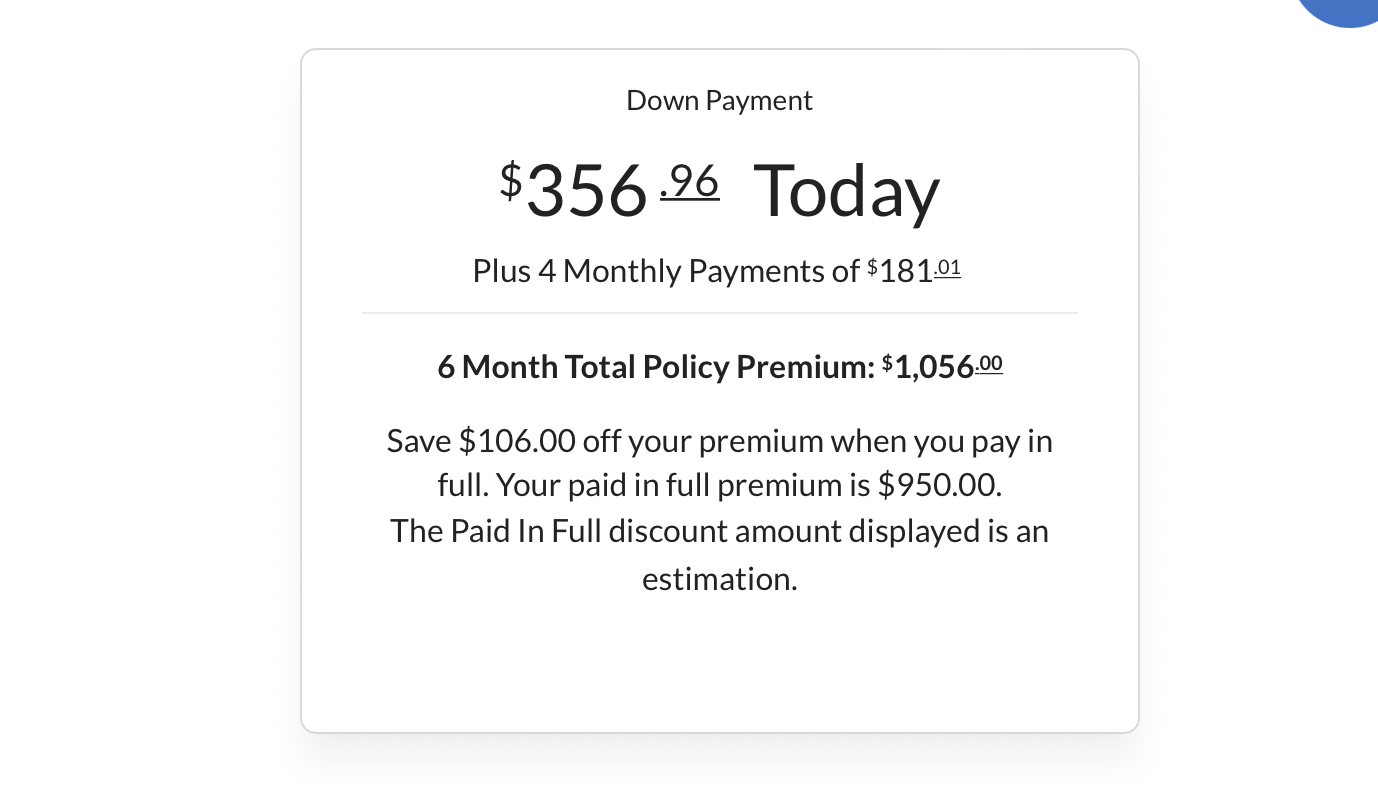Image resolution: width=1378 pixels, height=794 pixels.
Task: Select the Save off your premium sentence
Action: click(719, 463)
